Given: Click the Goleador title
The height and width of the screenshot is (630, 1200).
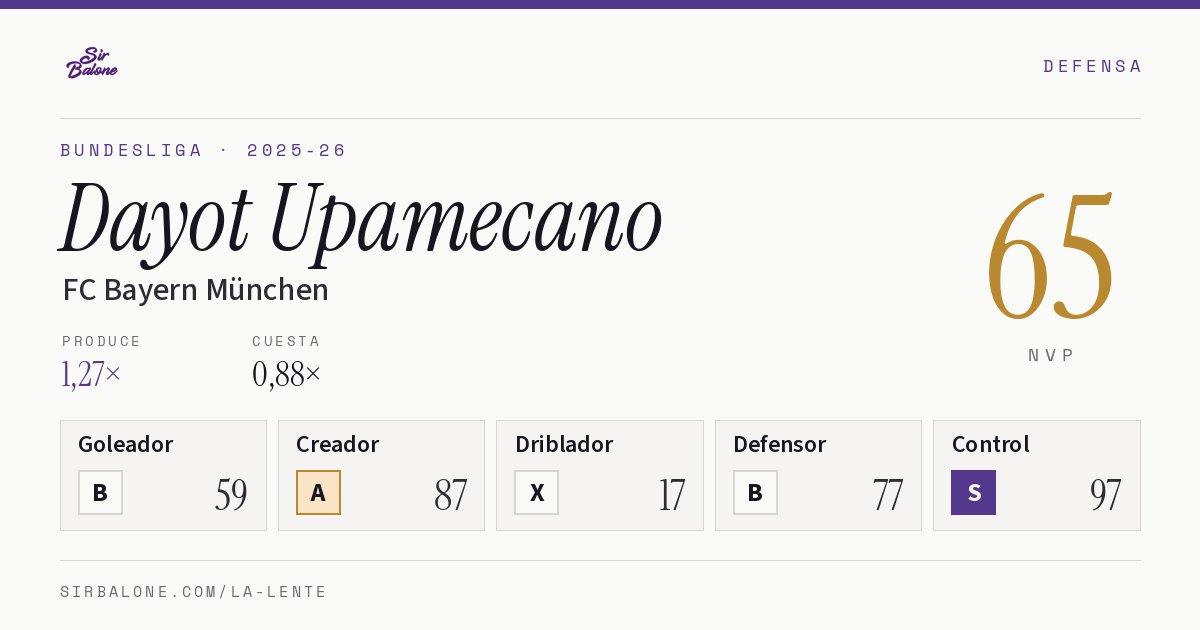Looking at the screenshot, I should coord(126,444).
